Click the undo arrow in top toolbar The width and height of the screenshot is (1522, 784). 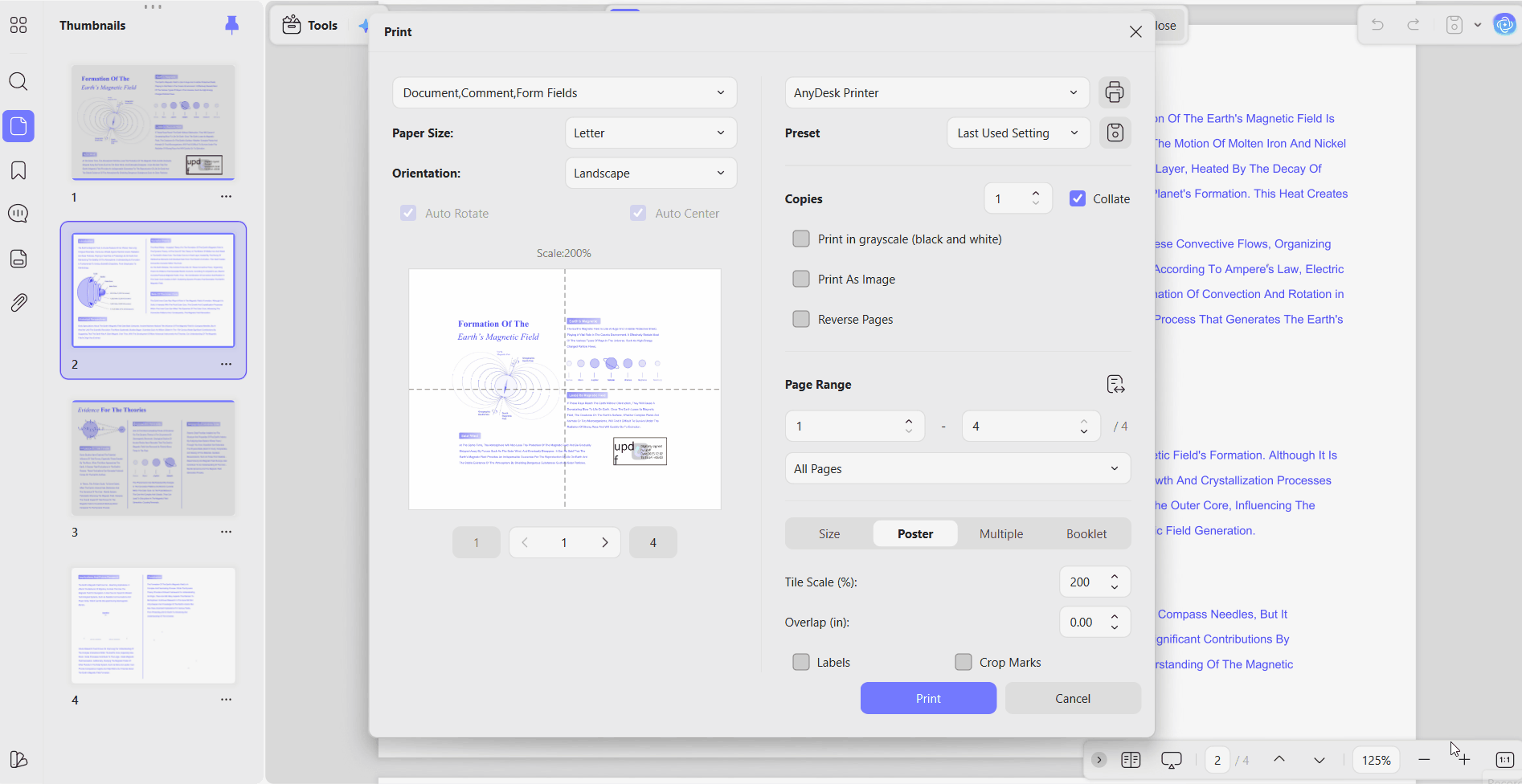pyautogui.click(x=1377, y=25)
